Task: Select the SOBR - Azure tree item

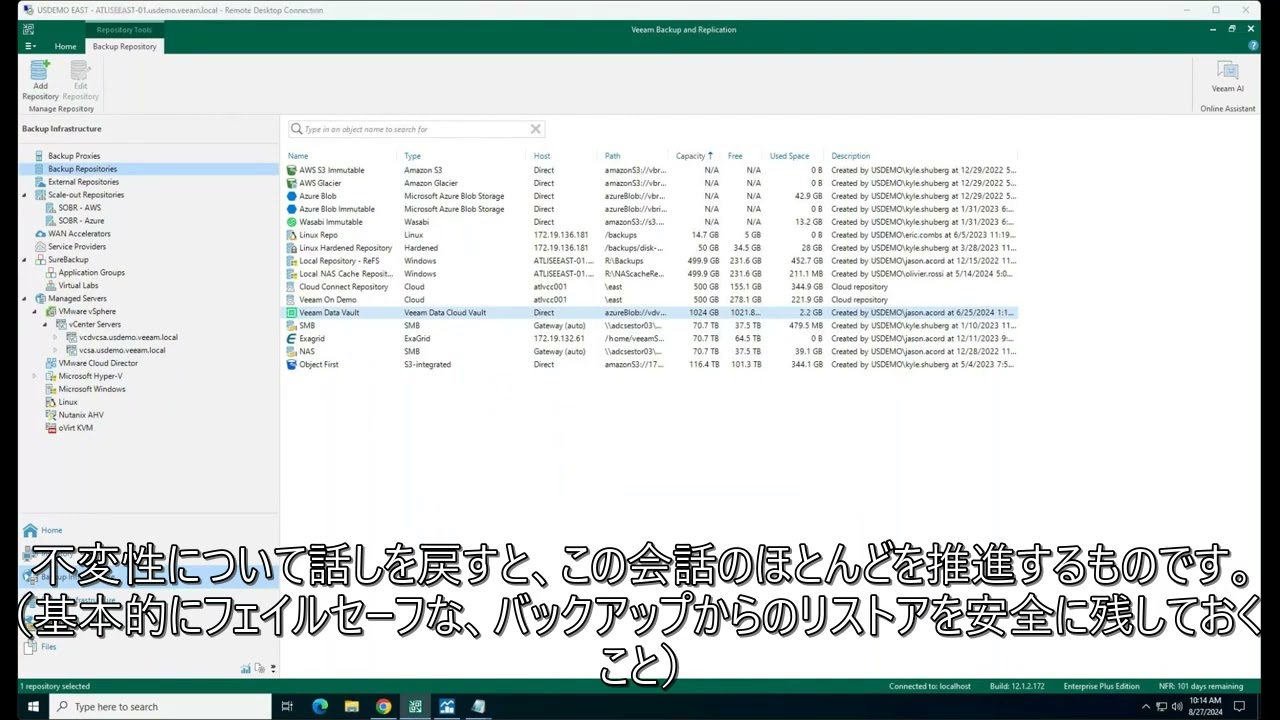Action: click(81, 221)
